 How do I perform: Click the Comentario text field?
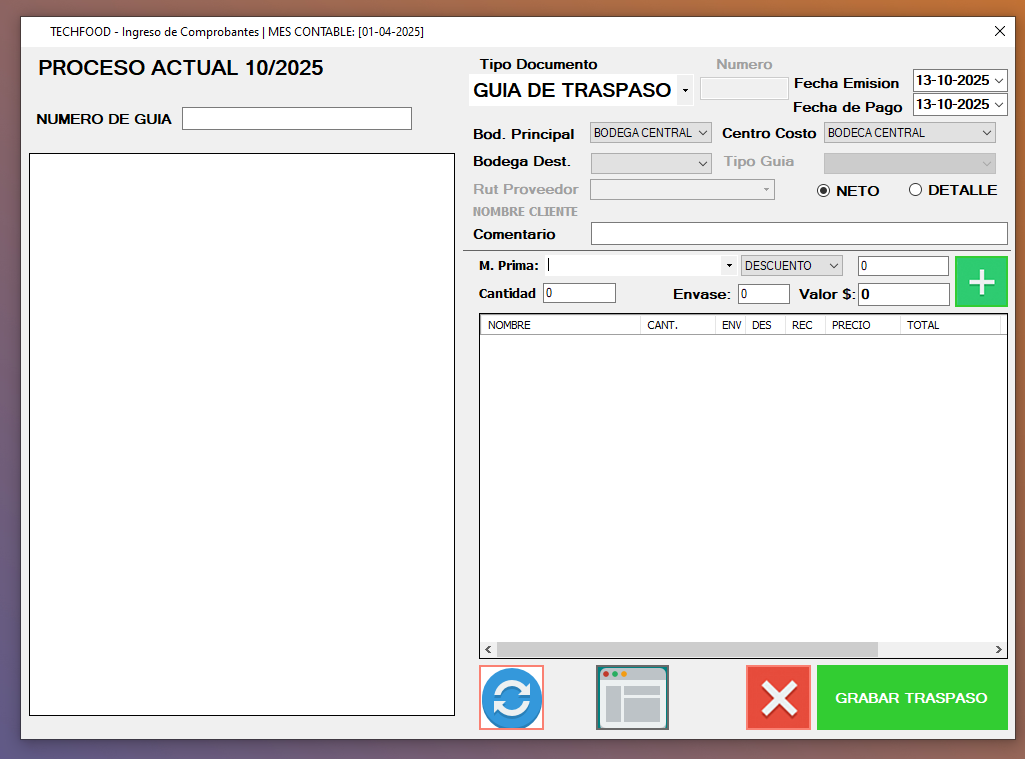pyautogui.click(x=798, y=234)
